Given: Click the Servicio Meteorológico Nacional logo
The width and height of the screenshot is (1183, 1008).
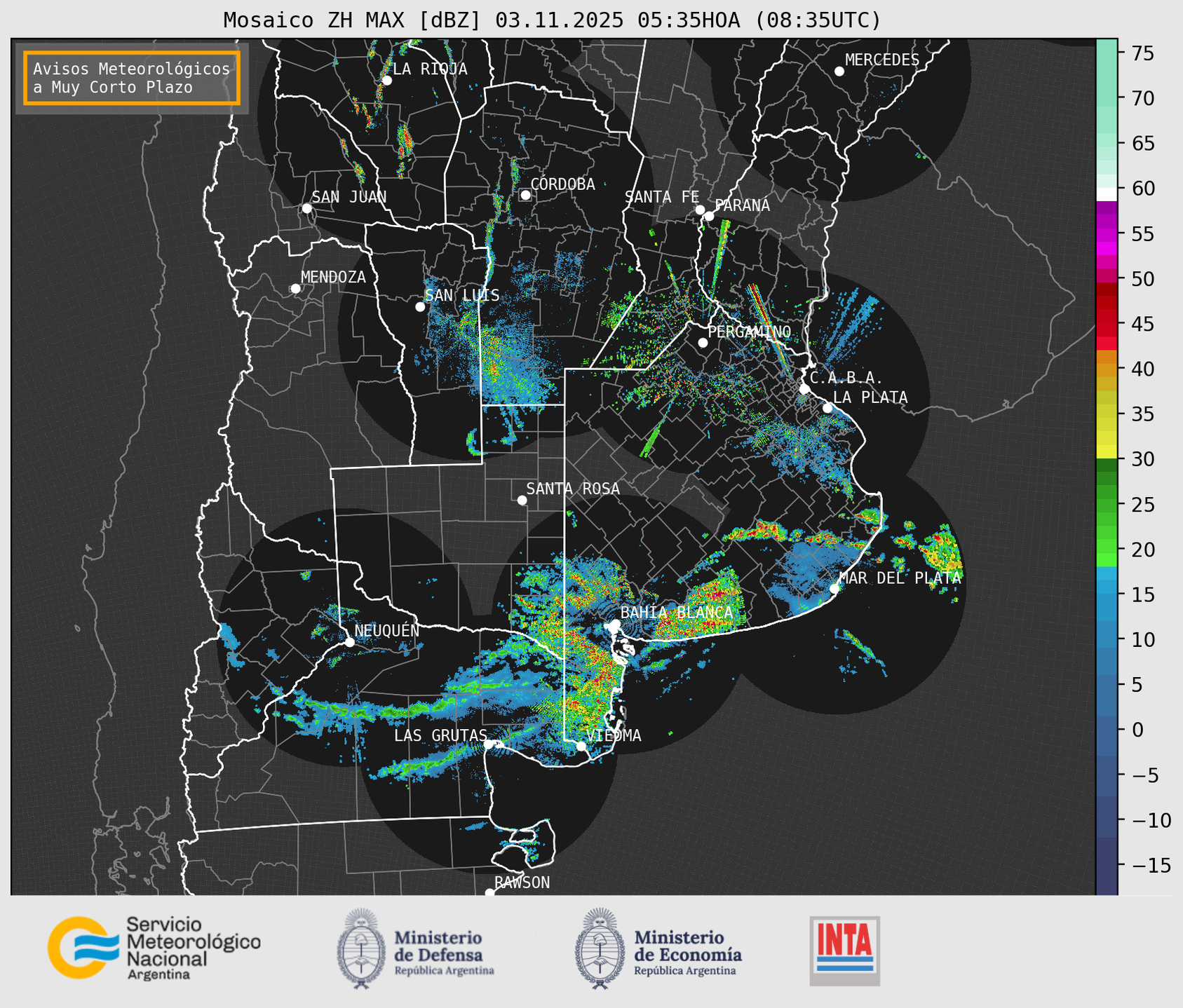Looking at the screenshot, I should point(154,948).
